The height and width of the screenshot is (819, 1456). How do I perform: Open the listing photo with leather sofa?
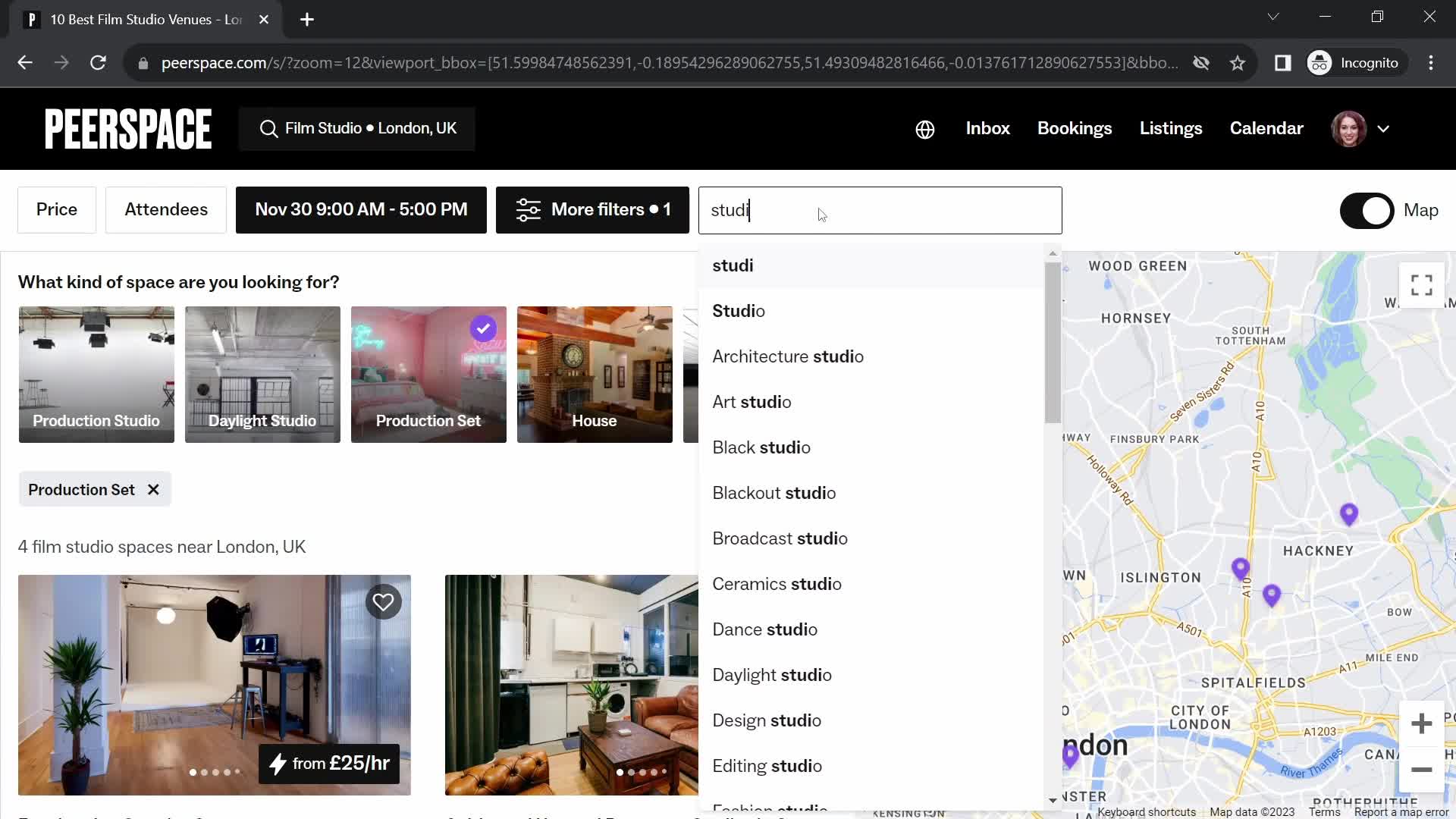(572, 685)
